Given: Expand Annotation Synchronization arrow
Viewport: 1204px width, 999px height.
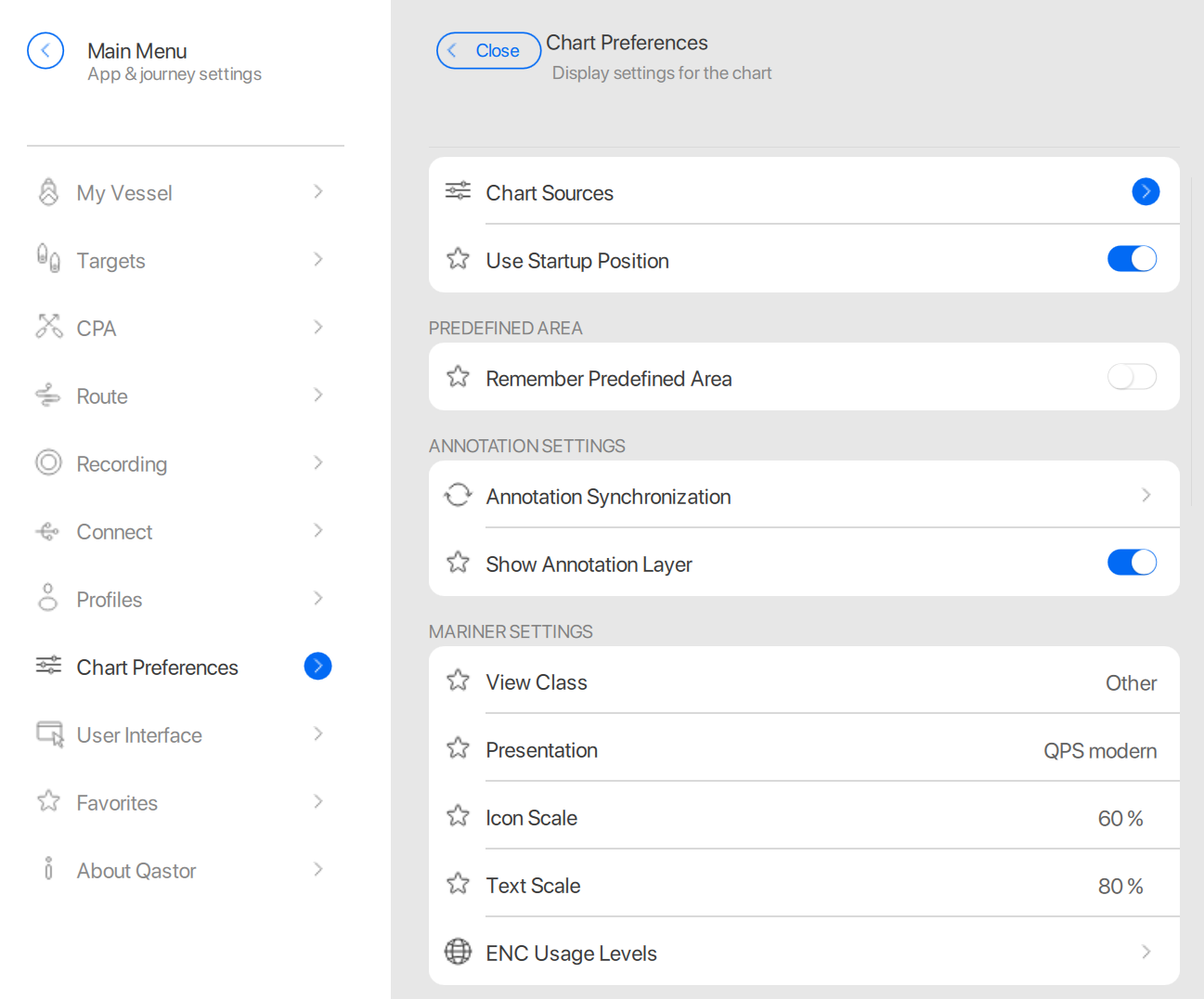Looking at the screenshot, I should click(x=1146, y=496).
